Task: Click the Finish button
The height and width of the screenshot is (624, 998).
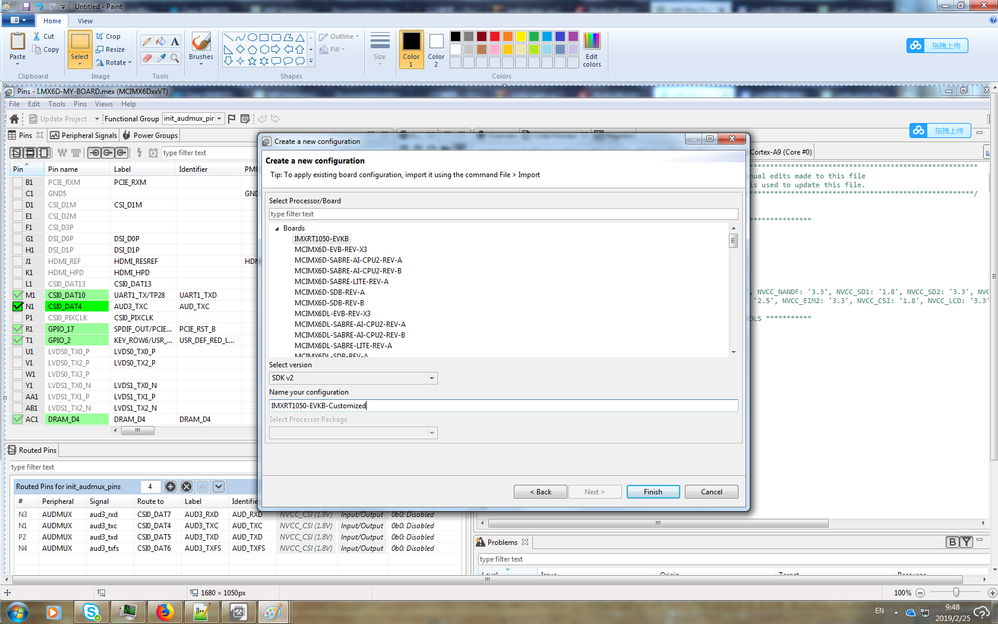Action: click(x=653, y=492)
